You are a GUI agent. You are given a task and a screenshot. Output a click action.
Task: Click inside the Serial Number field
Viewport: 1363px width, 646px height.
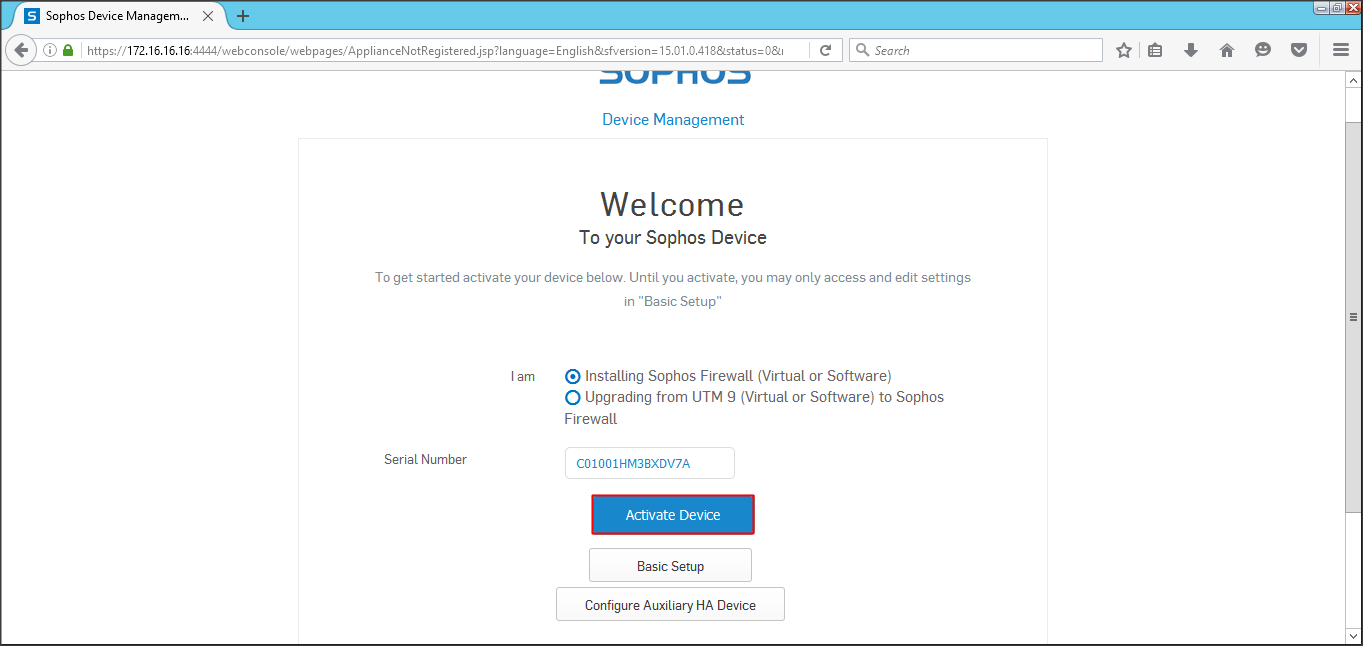point(649,464)
